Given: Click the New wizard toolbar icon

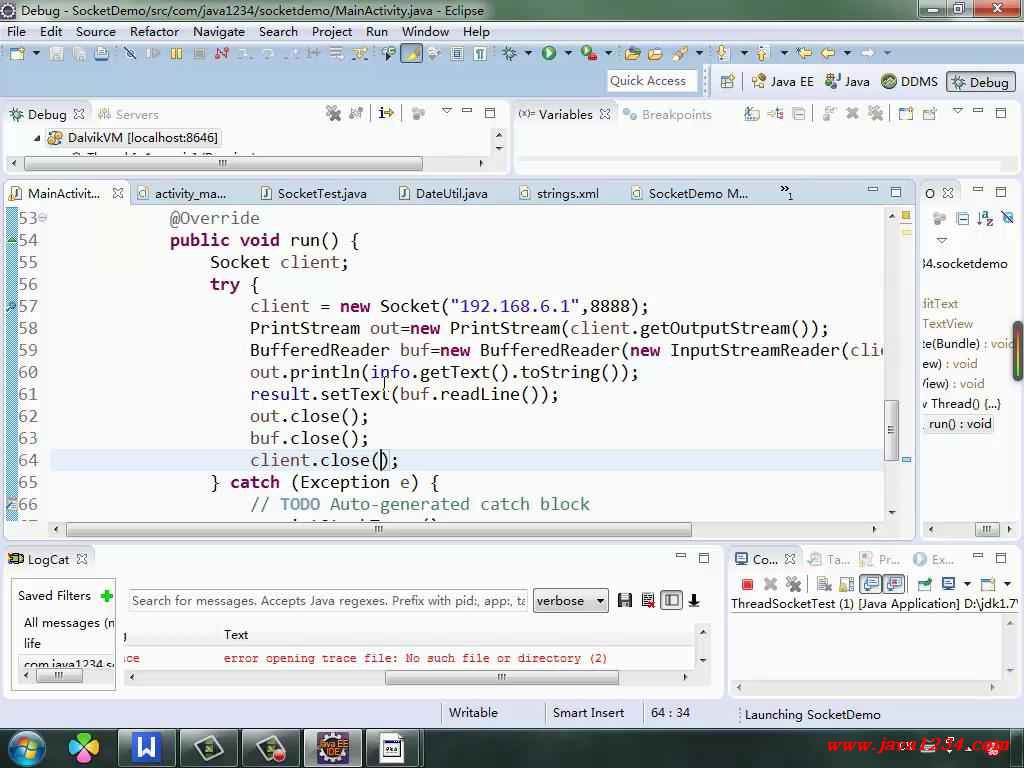Looking at the screenshot, I should click(x=18, y=54).
